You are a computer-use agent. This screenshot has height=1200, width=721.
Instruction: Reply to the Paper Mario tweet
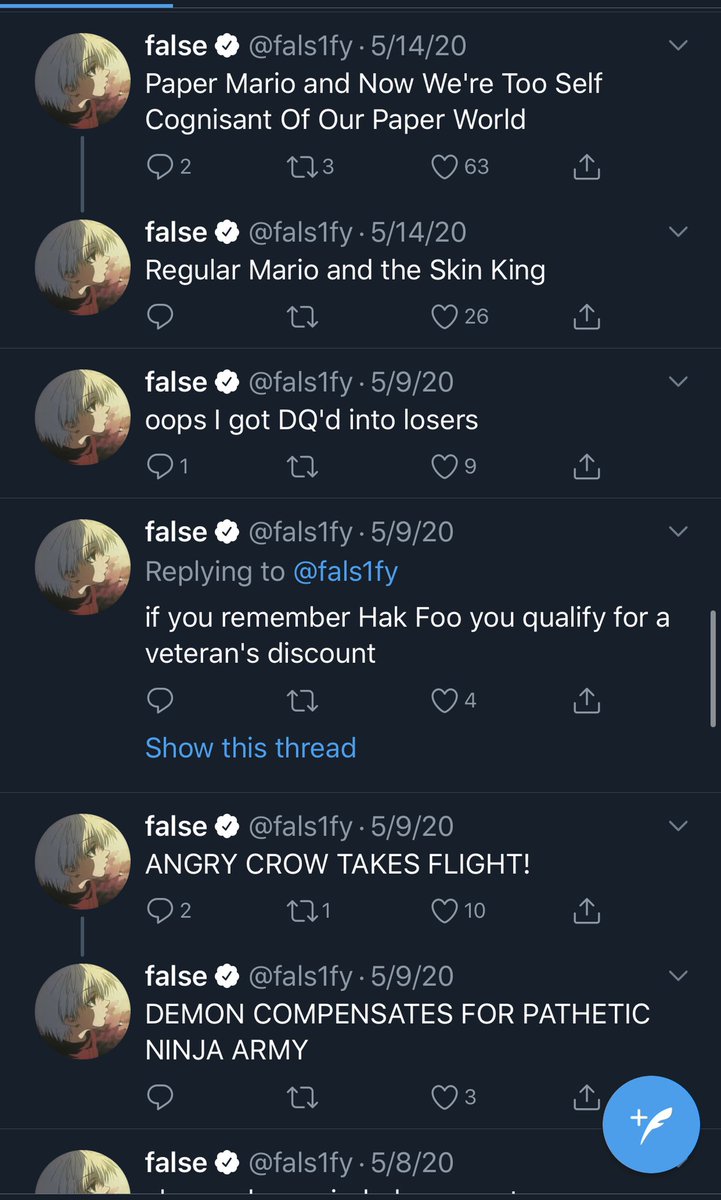[160, 167]
